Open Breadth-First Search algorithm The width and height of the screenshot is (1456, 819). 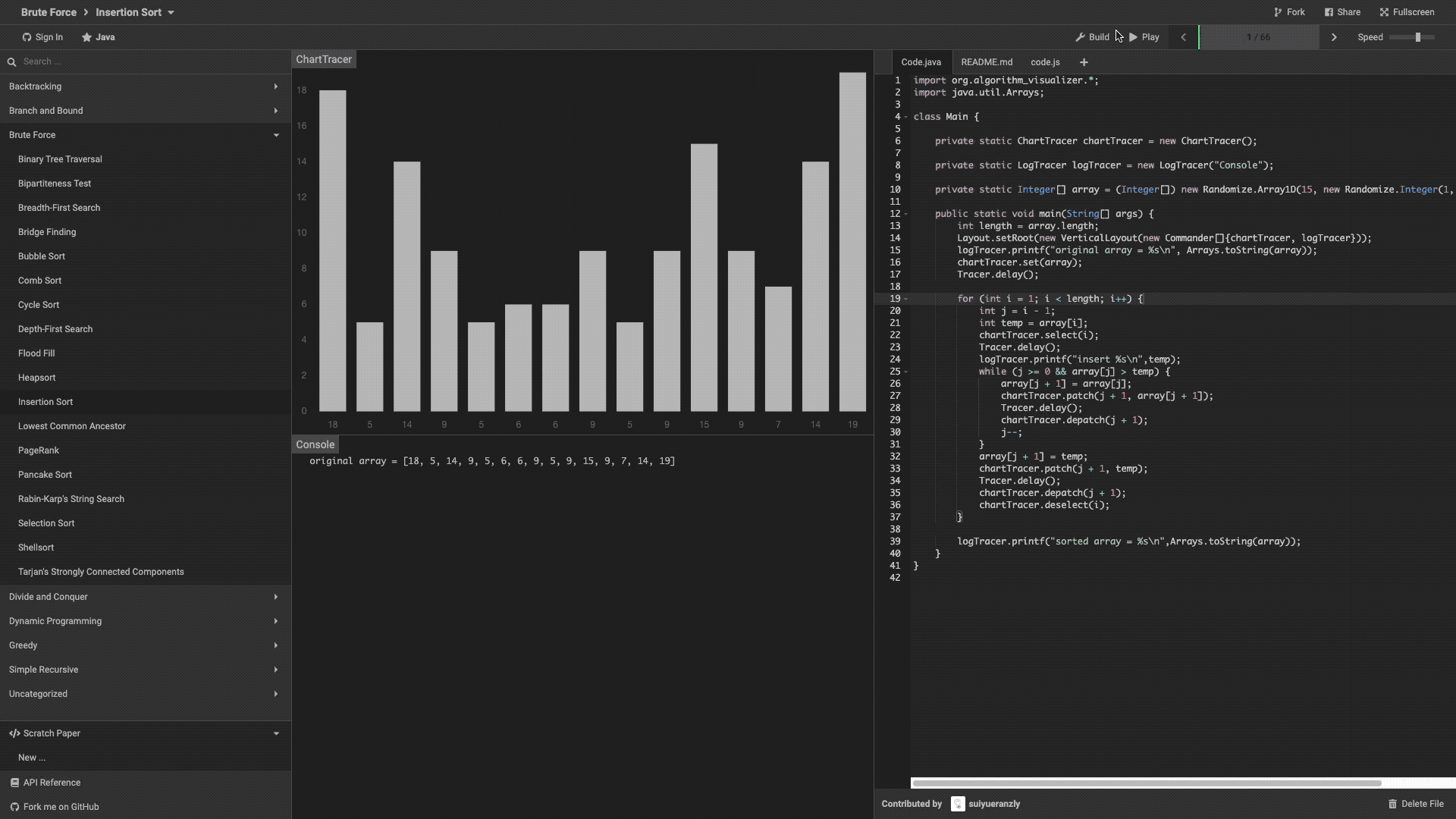pos(146,208)
